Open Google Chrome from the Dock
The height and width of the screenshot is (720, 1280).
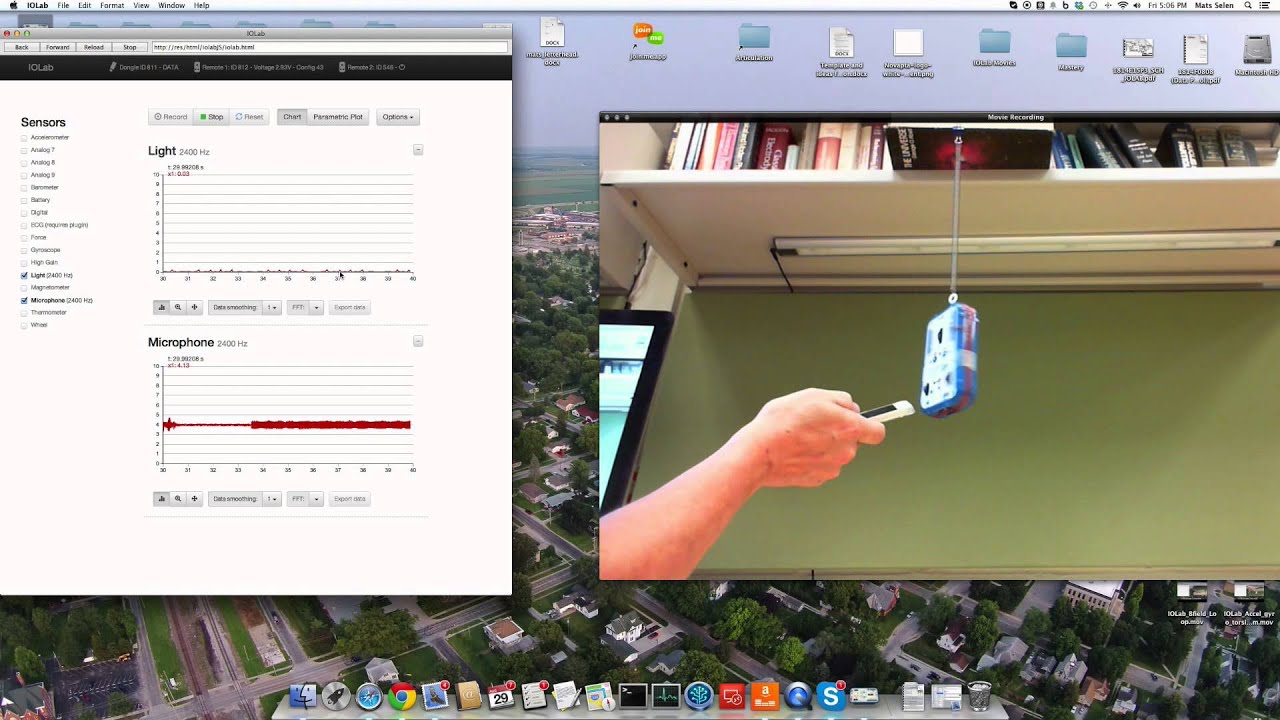402,696
